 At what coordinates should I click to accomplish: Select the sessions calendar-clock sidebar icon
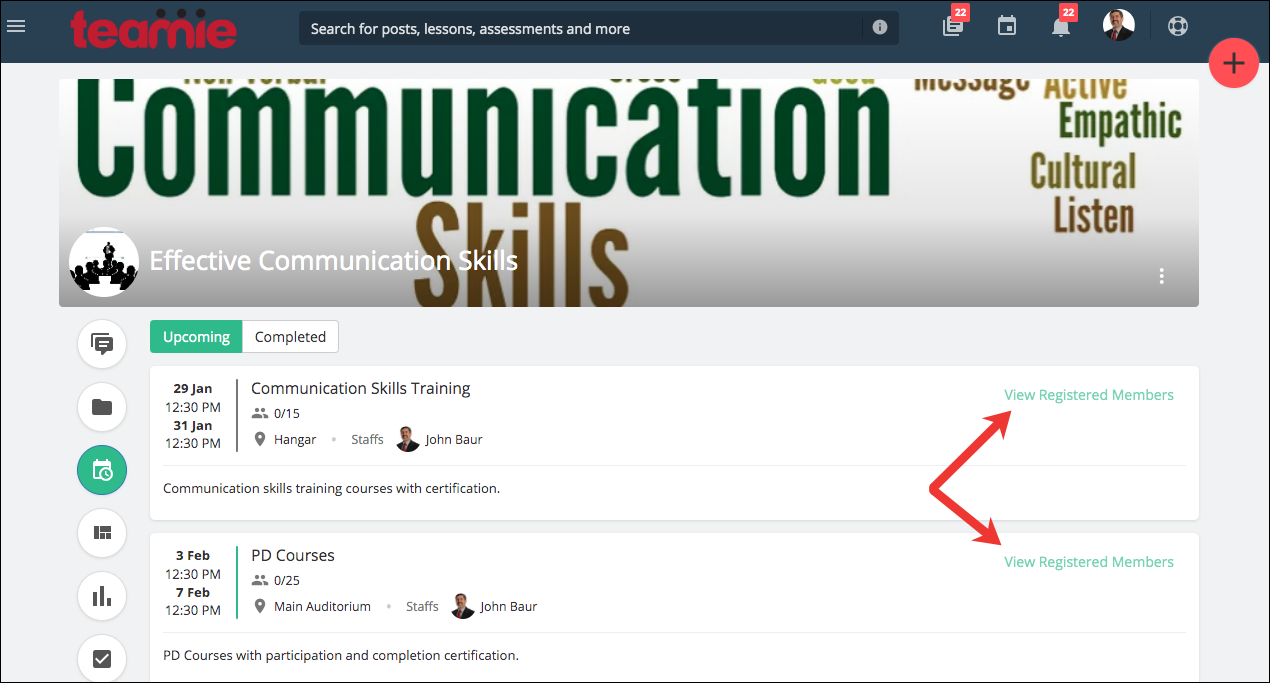point(102,470)
